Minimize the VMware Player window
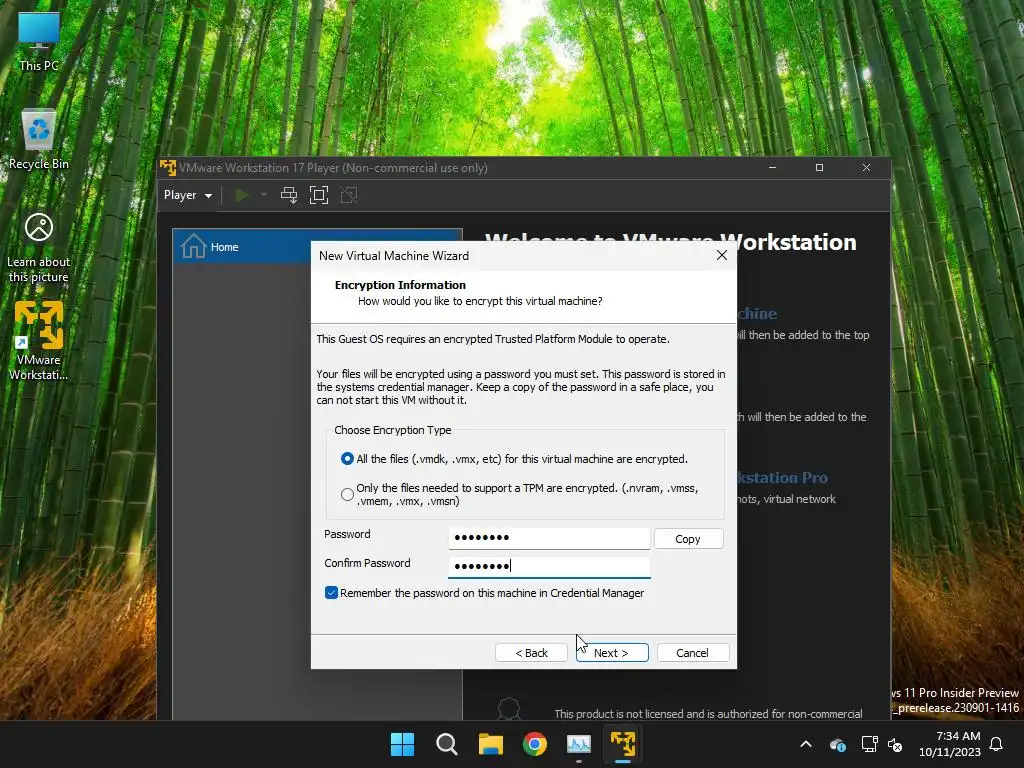1024x768 pixels. tap(773, 168)
